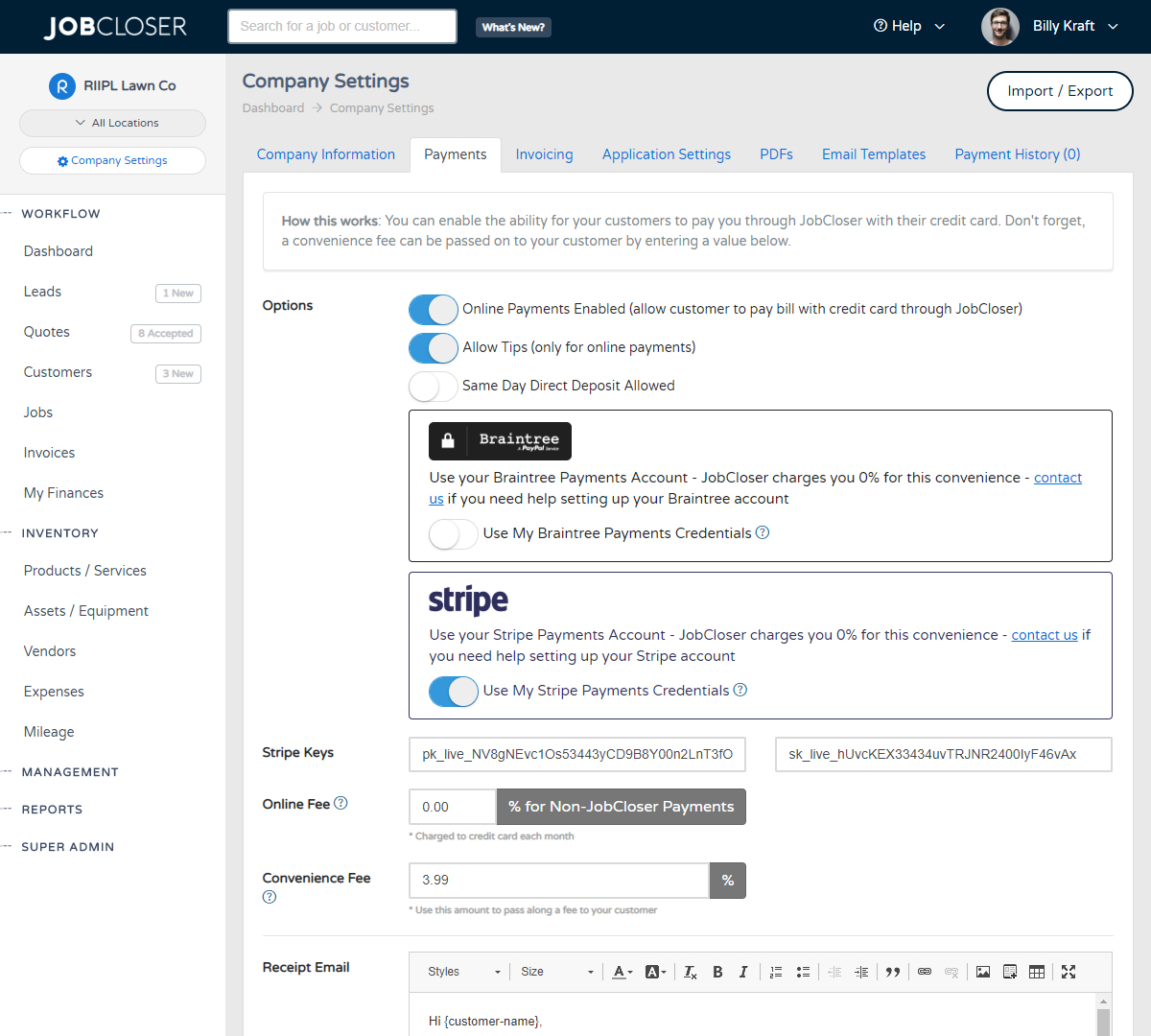Screen dimensions: 1151x1036
Task: Start a numbered list in email editor
Action: point(775,972)
